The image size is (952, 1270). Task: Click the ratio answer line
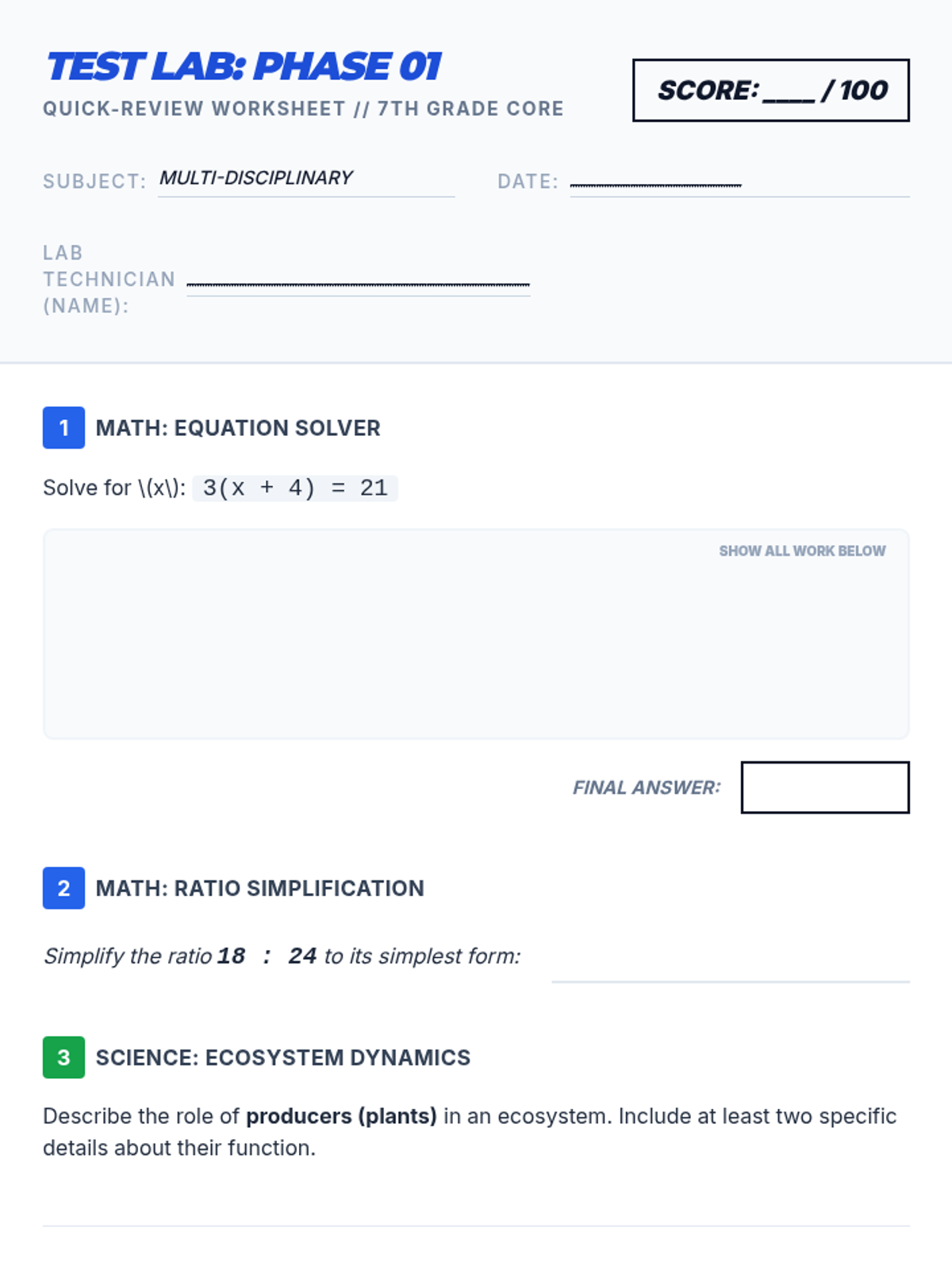coord(731,967)
